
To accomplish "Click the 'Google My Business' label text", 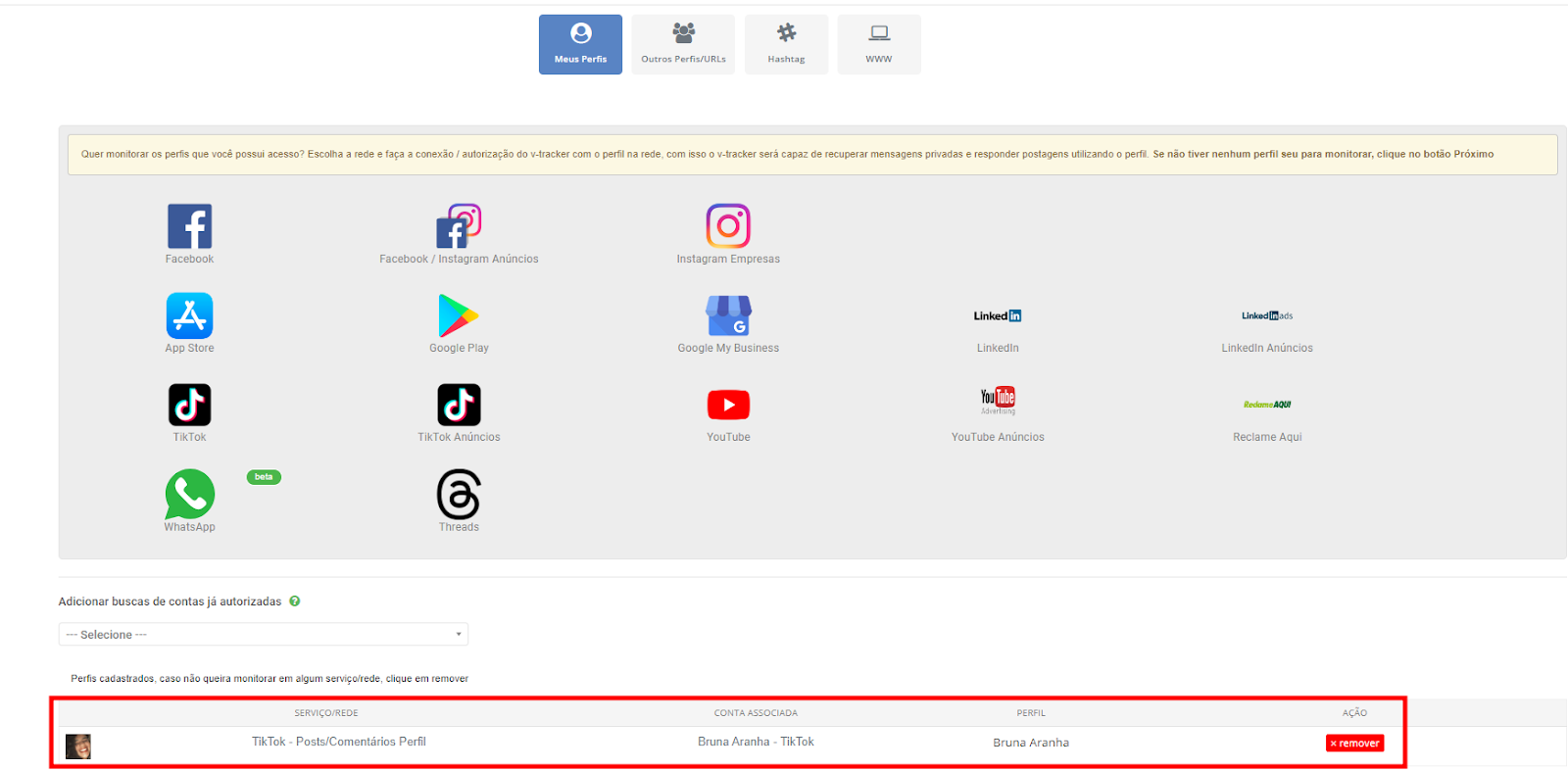I will click(x=728, y=348).
